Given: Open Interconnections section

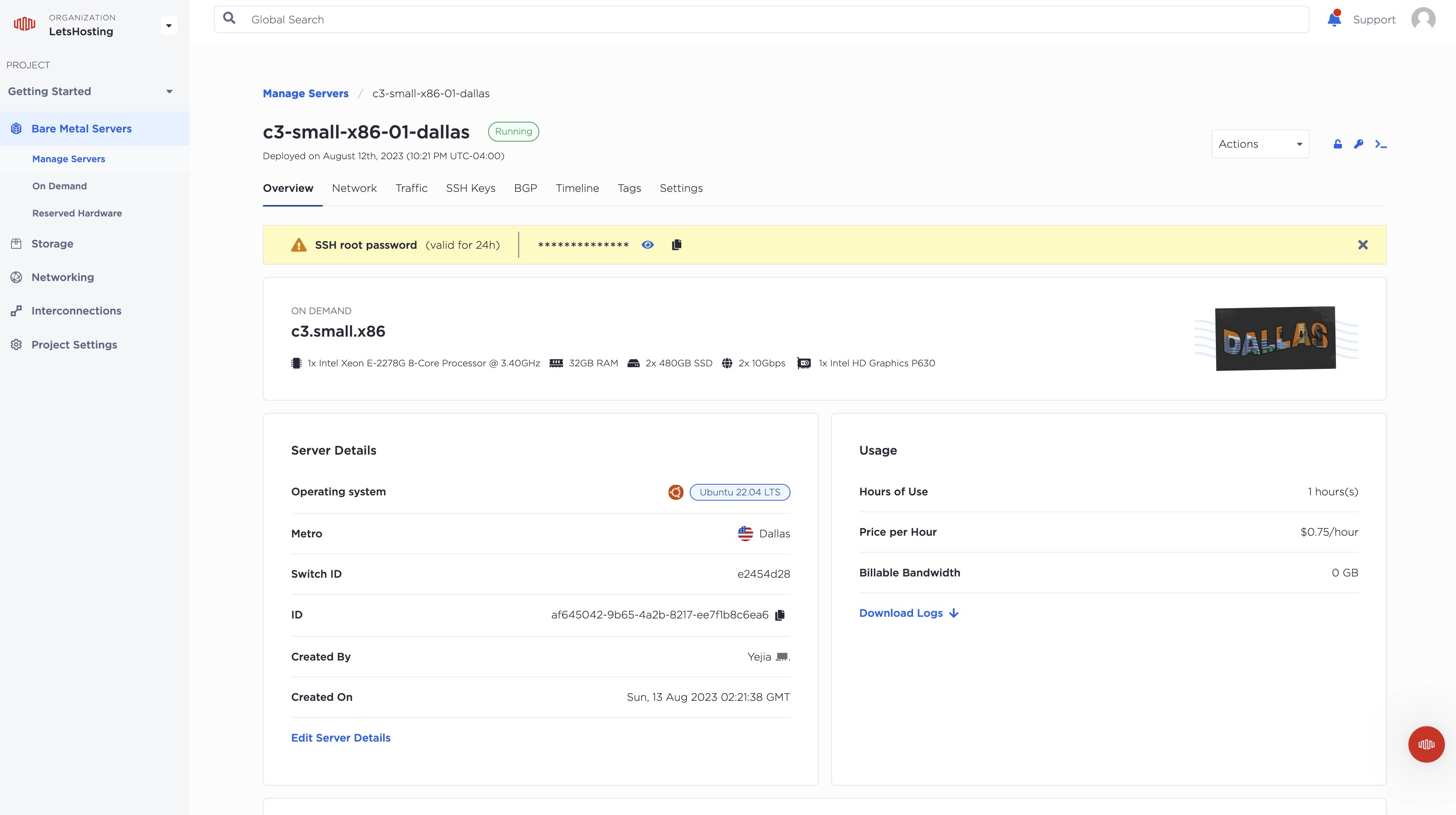Looking at the screenshot, I should pos(76,310).
